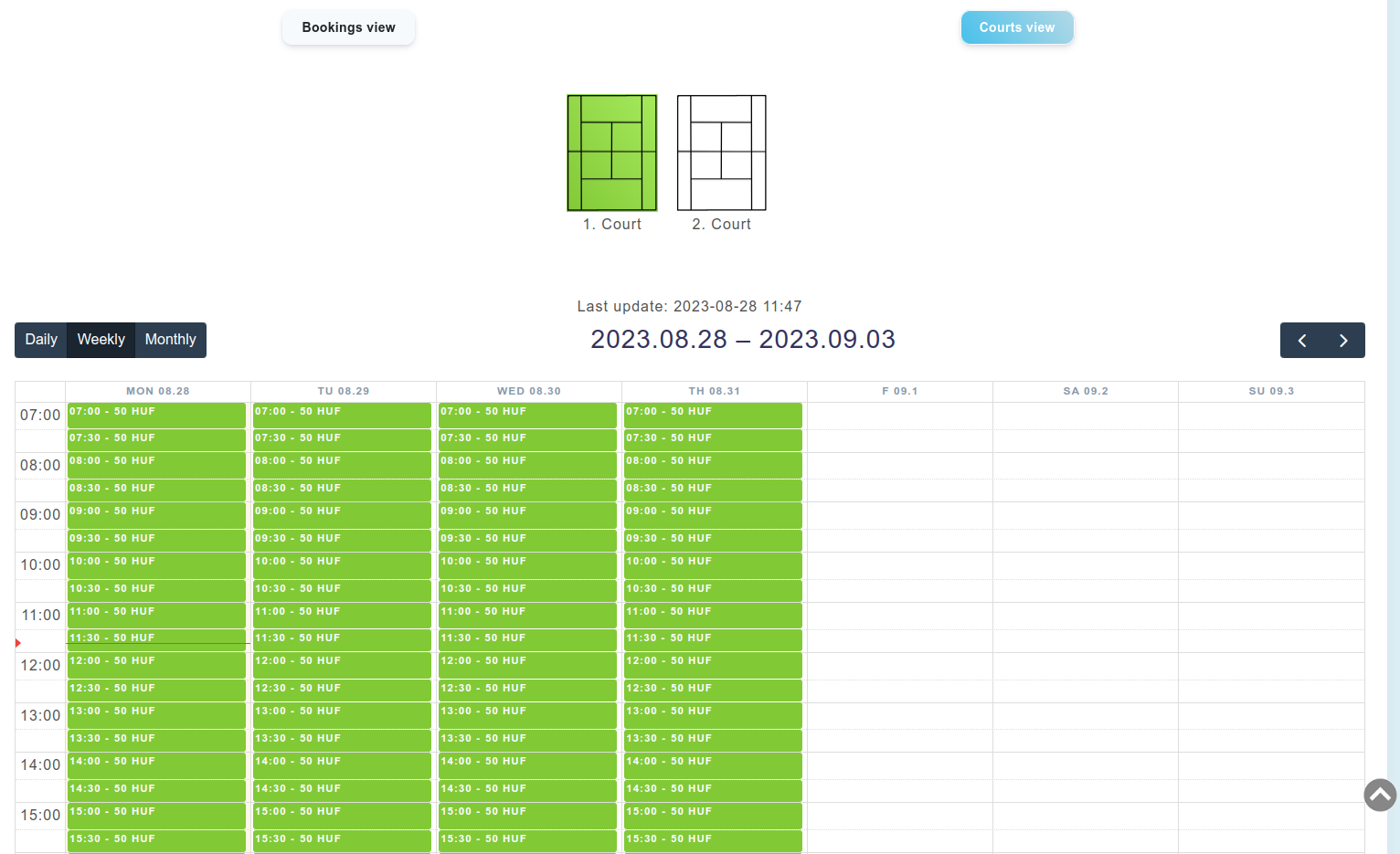Open the SU 09.3 day header

point(1271,391)
